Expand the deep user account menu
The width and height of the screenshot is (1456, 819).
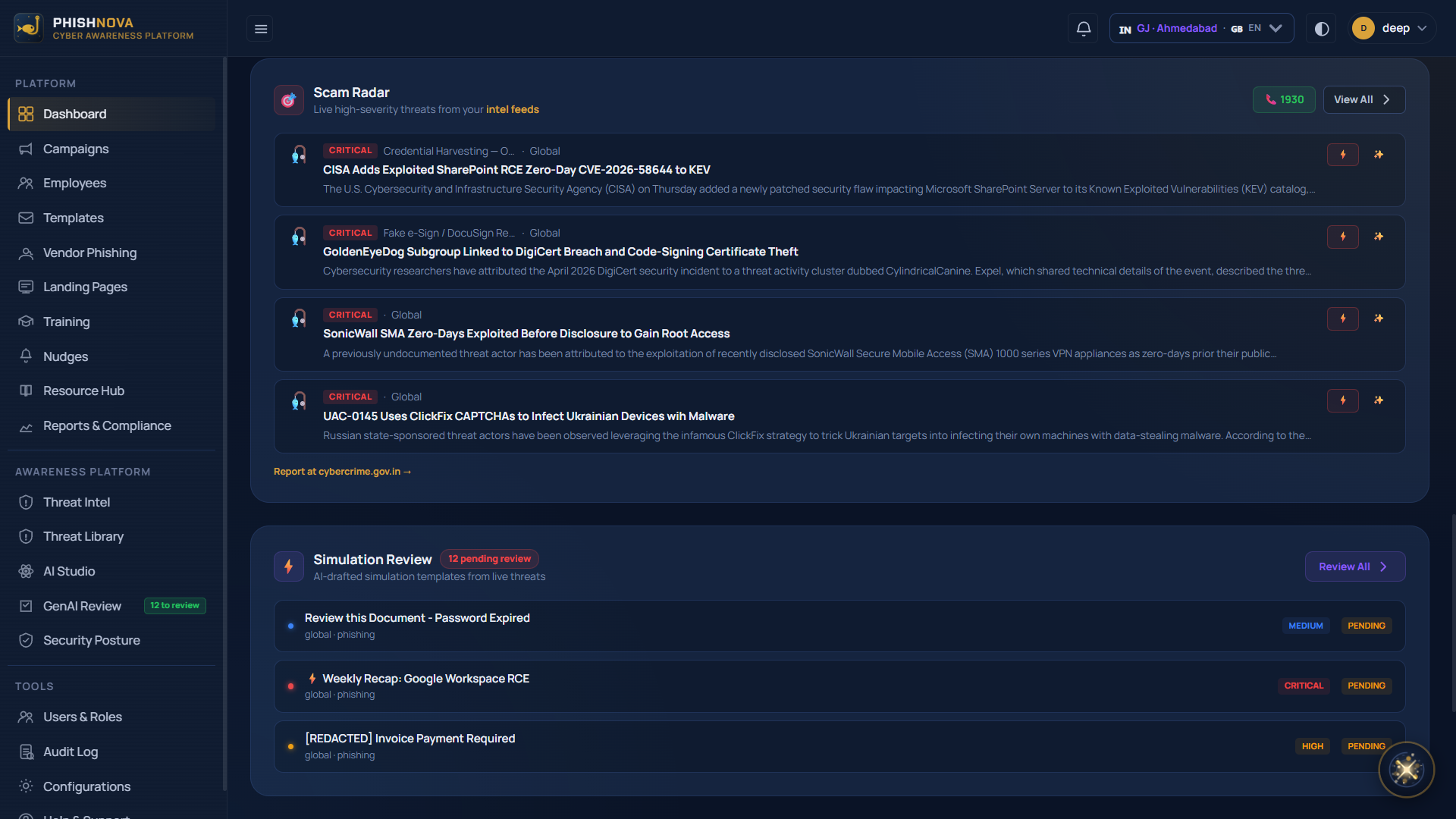(1392, 29)
